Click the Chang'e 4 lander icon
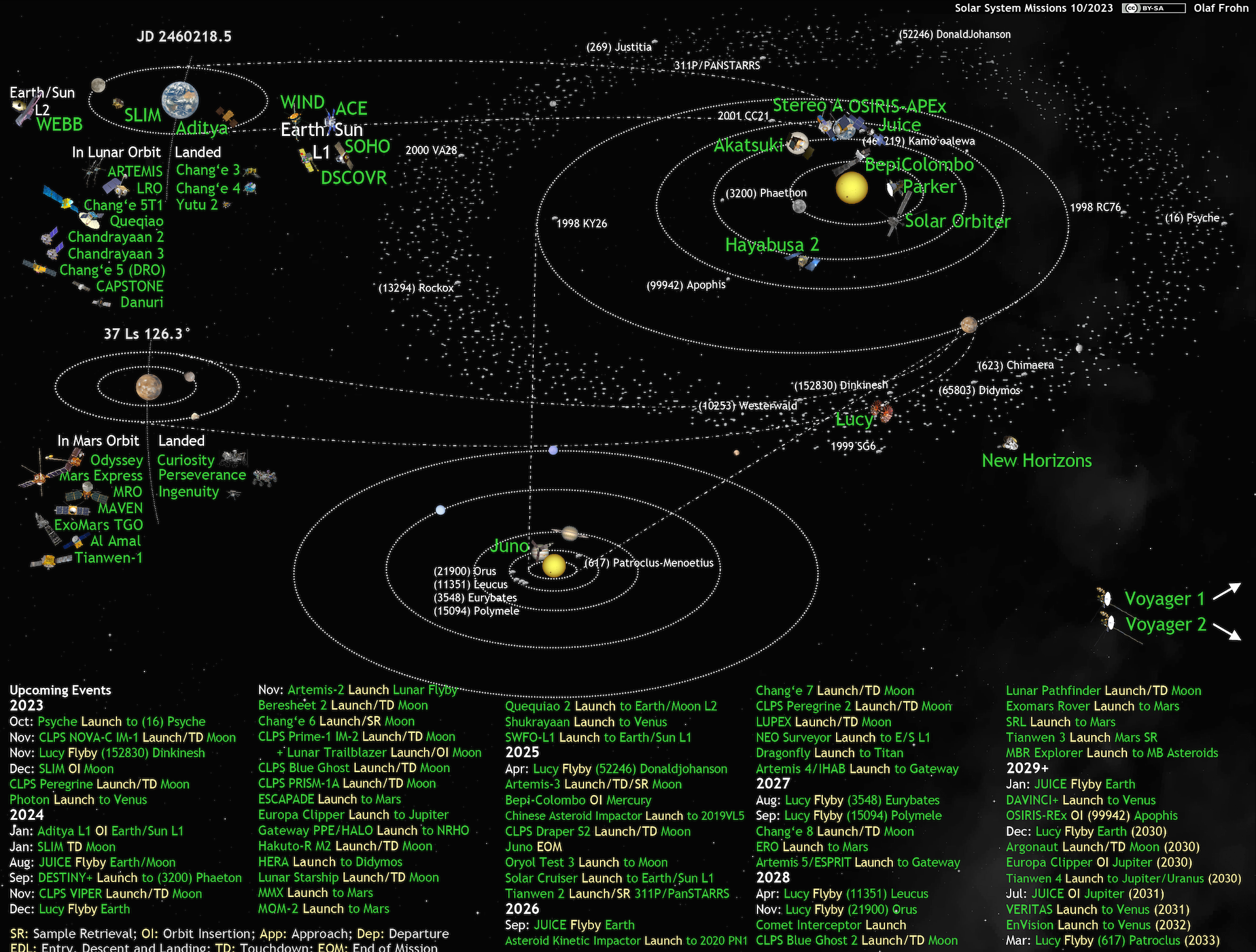This screenshot has width=1256, height=952. click(x=251, y=188)
